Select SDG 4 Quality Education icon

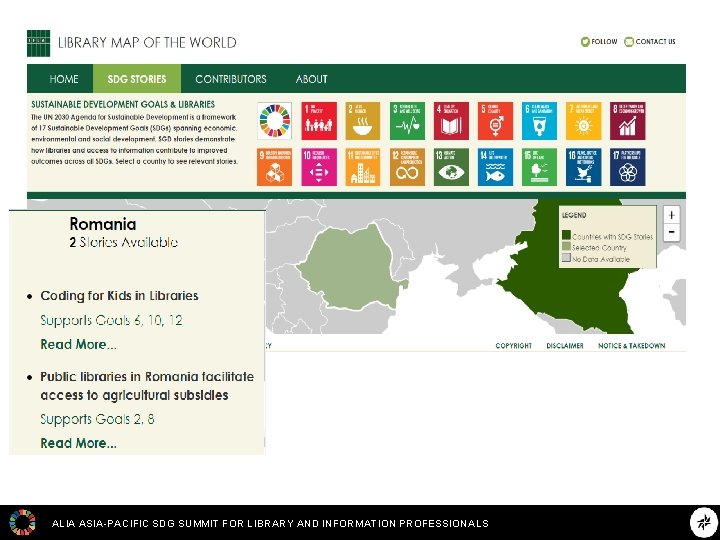[x=451, y=121]
